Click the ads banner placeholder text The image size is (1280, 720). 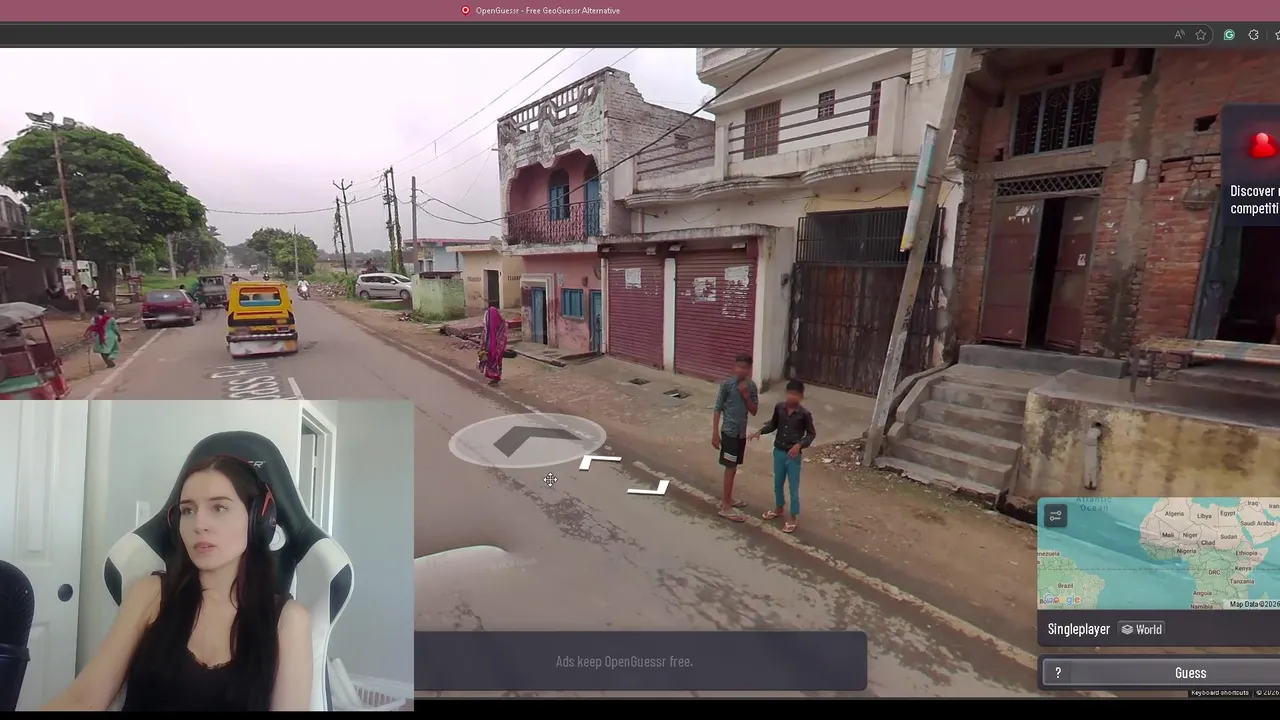coord(624,661)
